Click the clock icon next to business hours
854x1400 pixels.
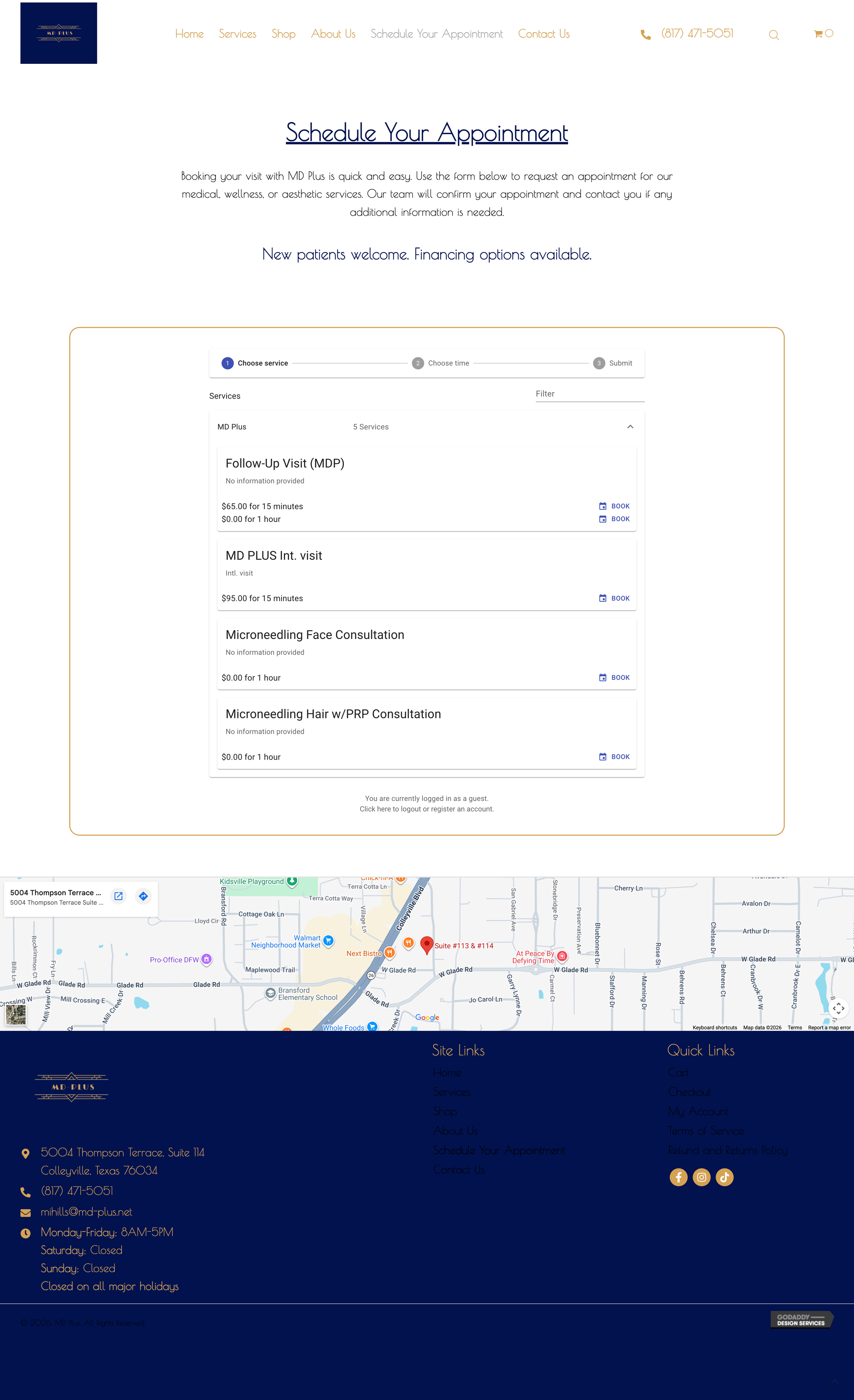[x=26, y=1233]
